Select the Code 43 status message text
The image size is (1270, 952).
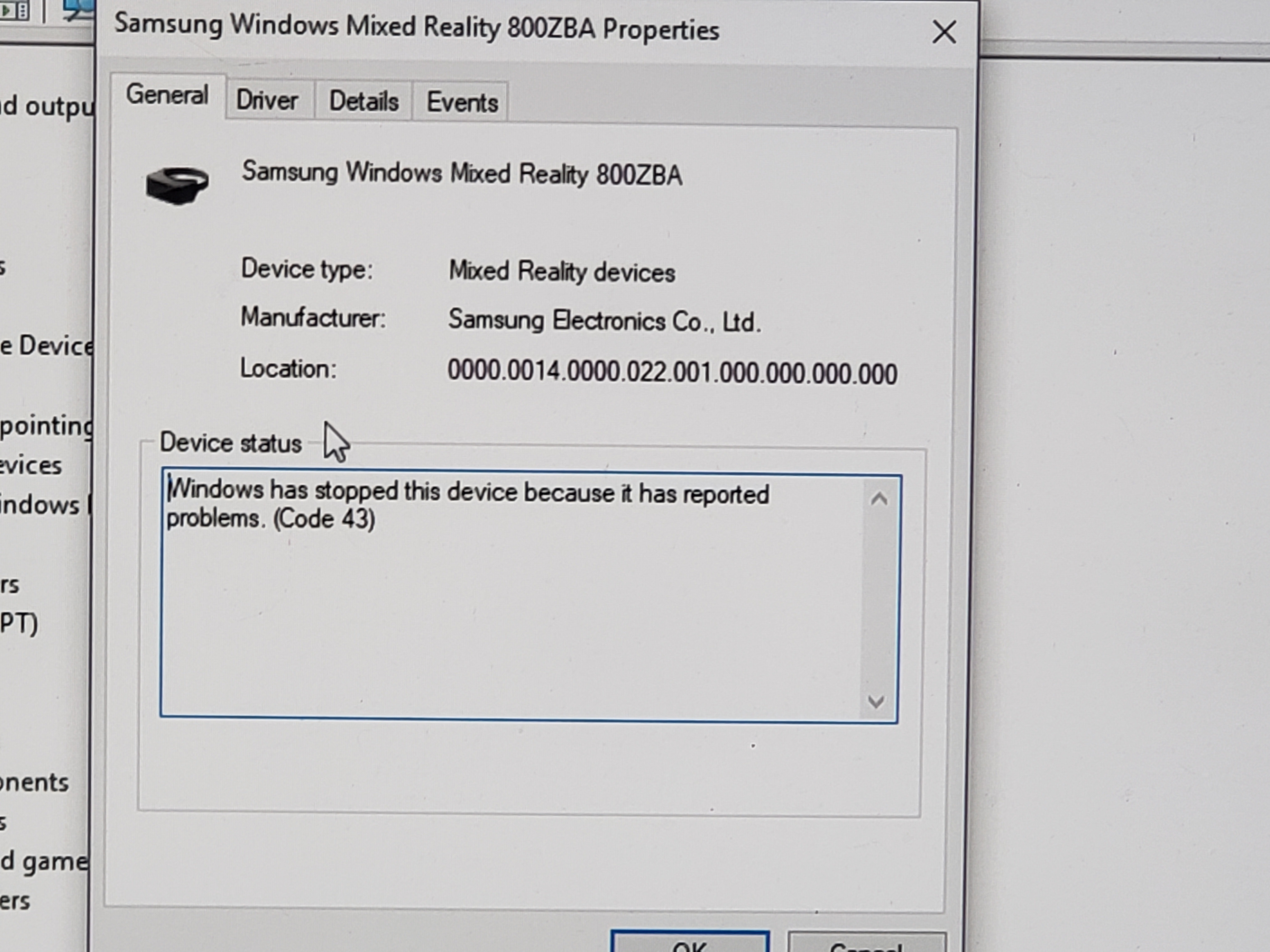tap(467, 506)
